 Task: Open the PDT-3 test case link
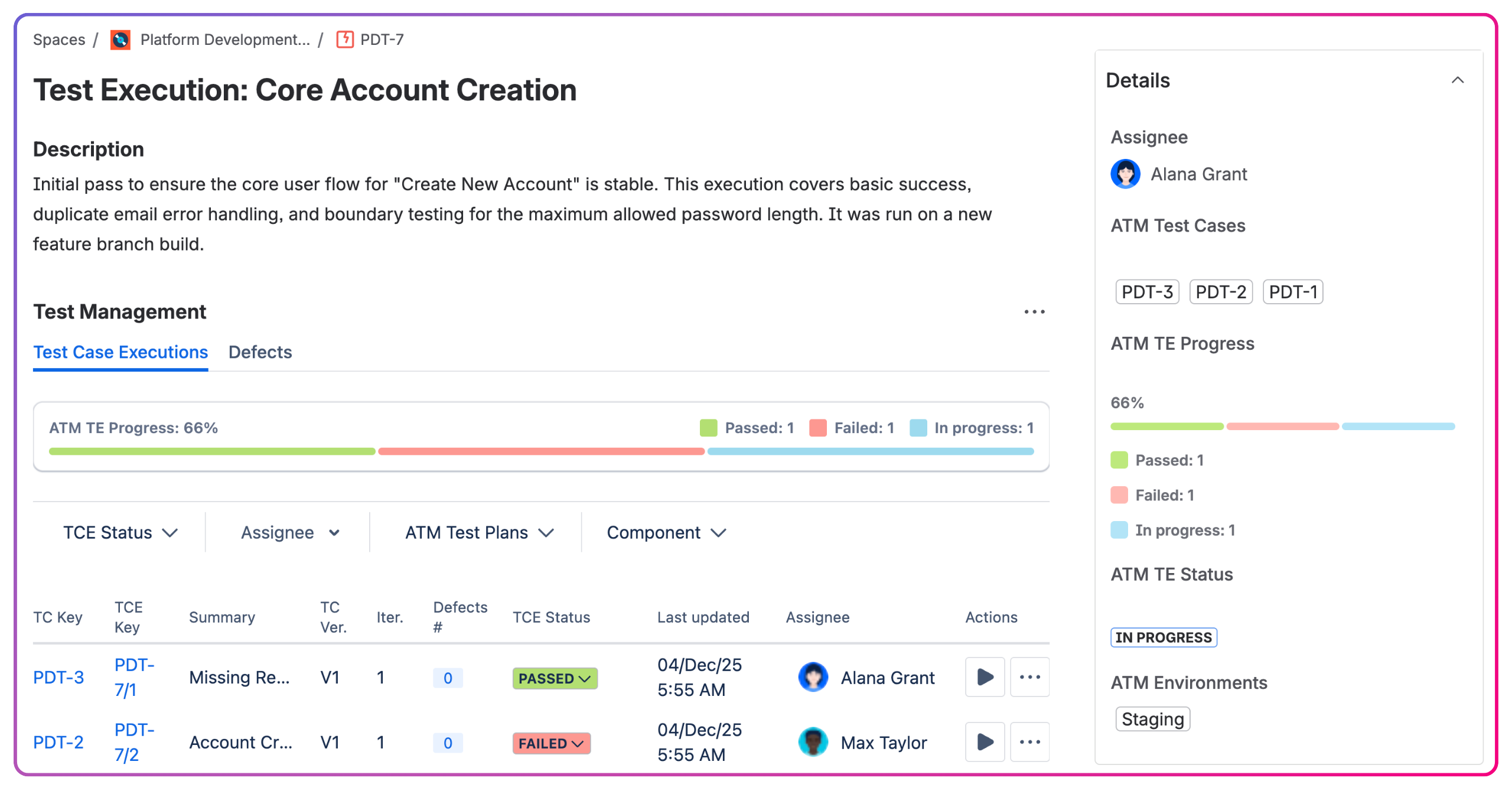coord(58,677)
